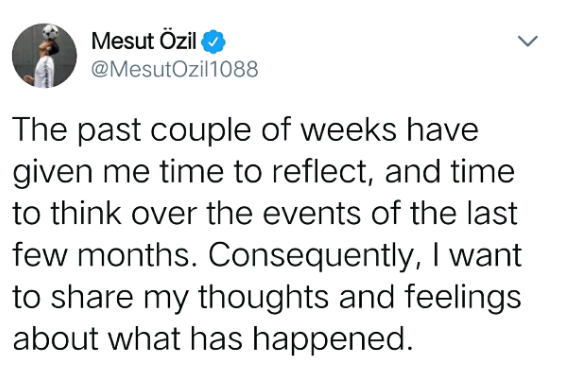Screen dimensions: 574x383
Task: Select the phrase "The past couple" in tweet
Action: [132, 130]
